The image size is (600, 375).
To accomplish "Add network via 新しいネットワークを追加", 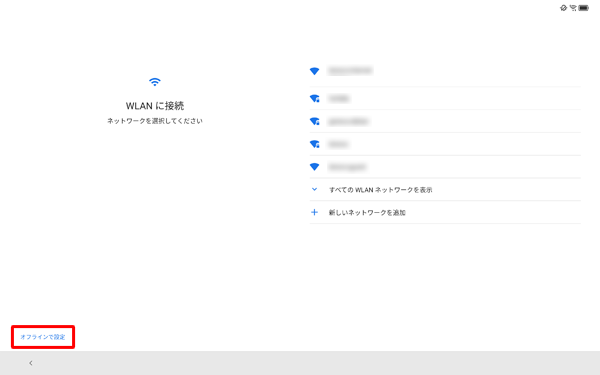I will pos(445,212).
